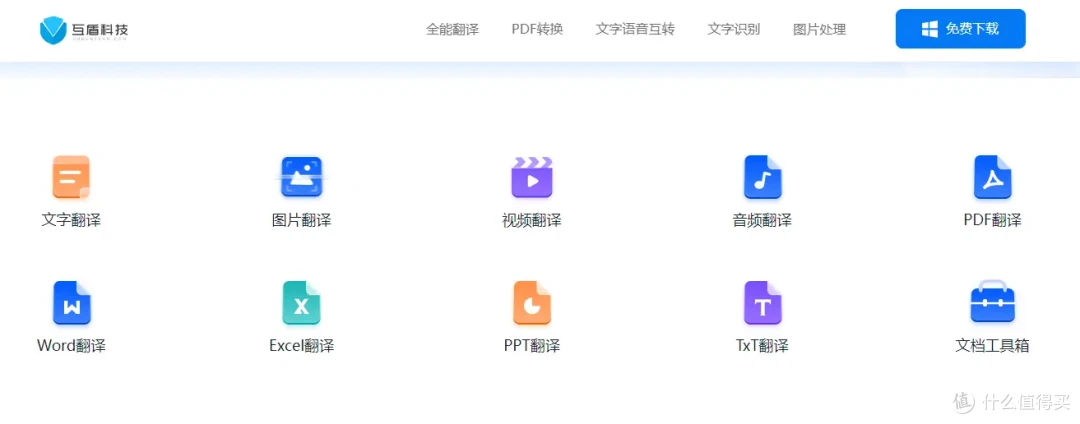Click the 文字翻译 orange document icon

72,177
